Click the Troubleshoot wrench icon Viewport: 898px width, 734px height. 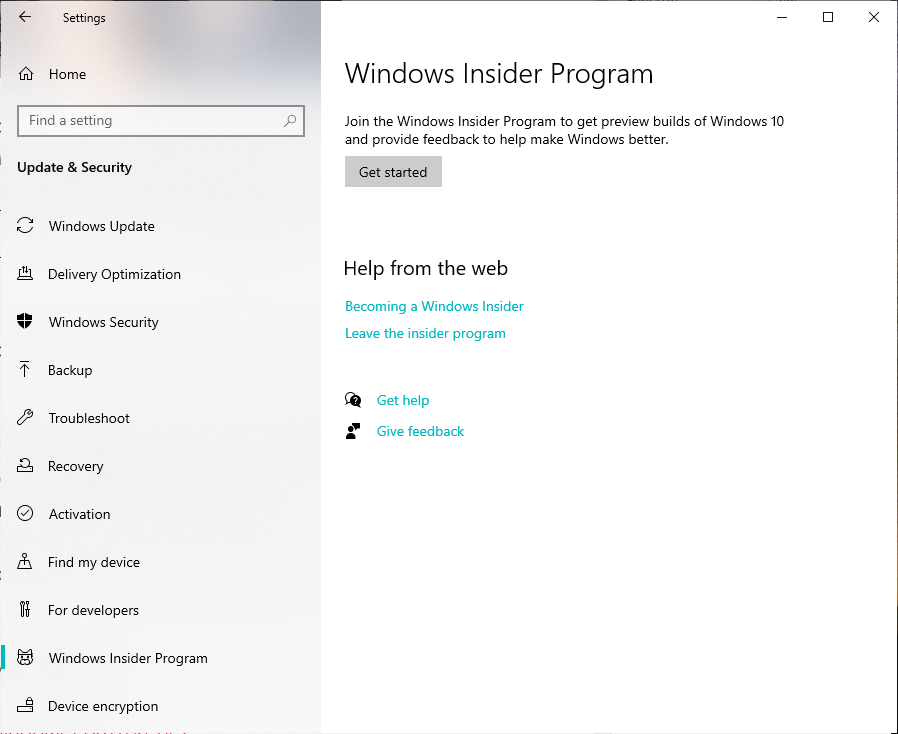pos(26,418)
